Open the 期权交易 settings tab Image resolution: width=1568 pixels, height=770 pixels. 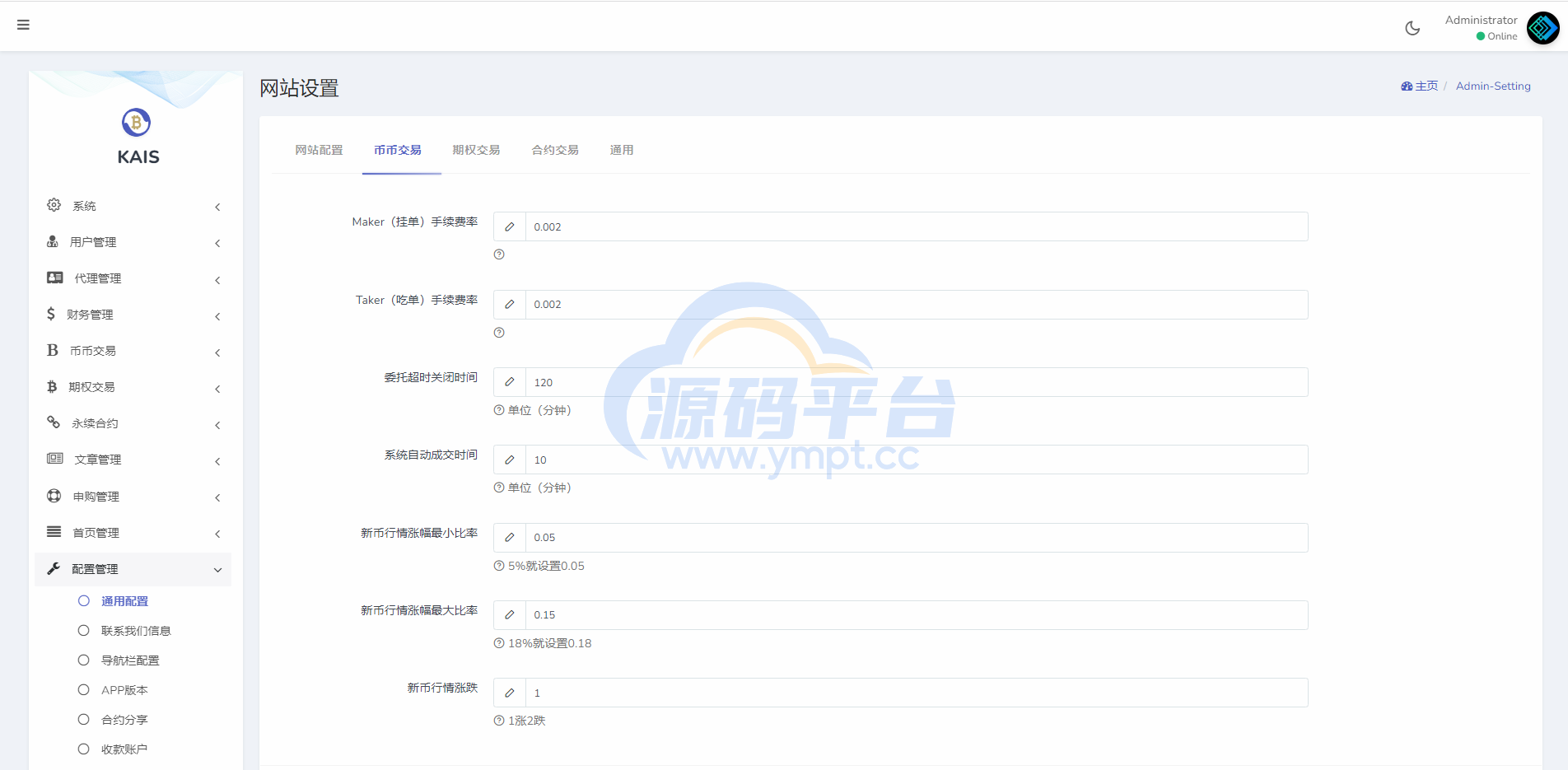(476, 150)
